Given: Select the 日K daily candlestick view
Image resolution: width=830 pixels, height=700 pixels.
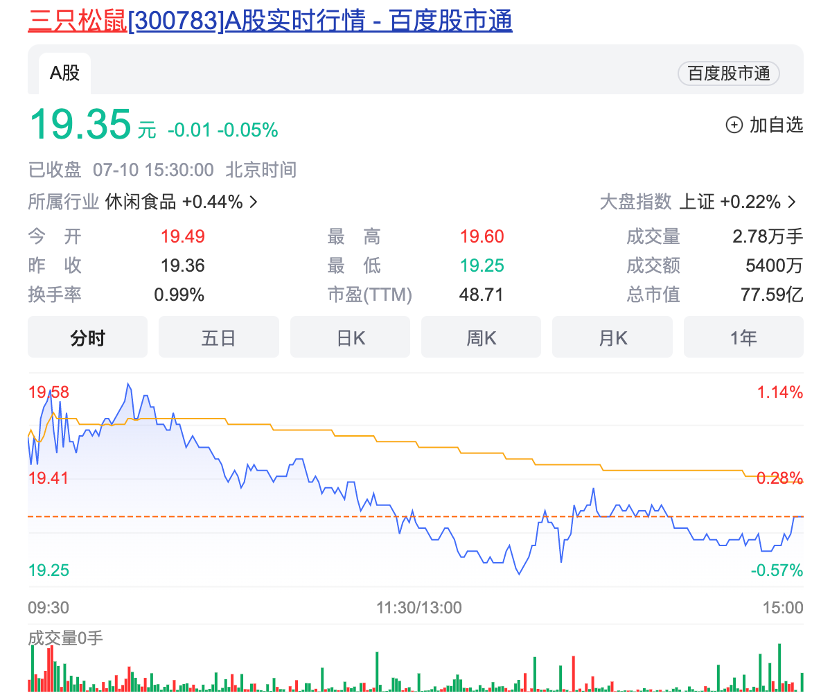Looking at the screenshot, I should click(349, 337).
